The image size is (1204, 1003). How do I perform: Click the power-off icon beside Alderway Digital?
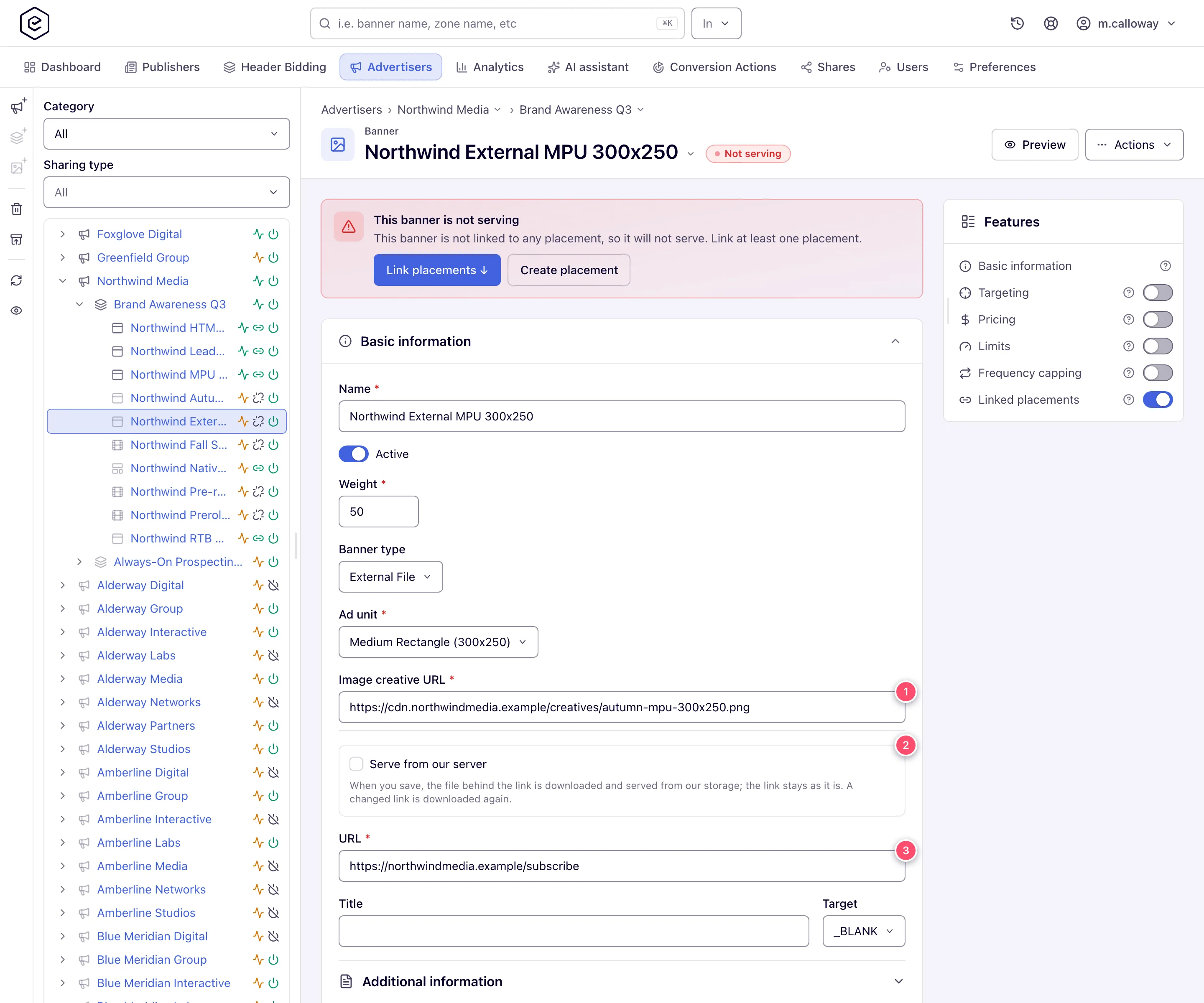tap(273, 585)
